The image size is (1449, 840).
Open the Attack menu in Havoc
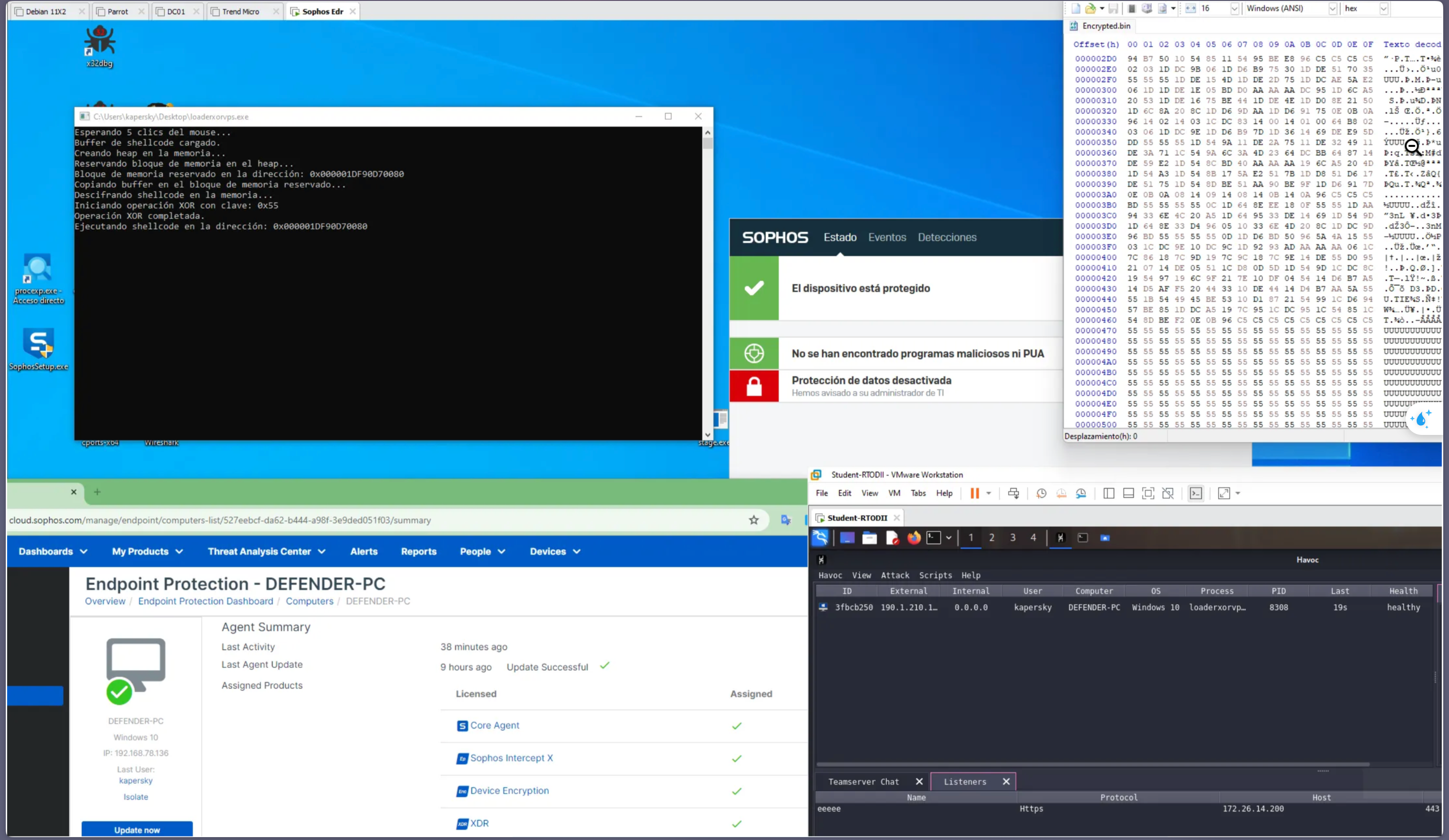point(895,575)
